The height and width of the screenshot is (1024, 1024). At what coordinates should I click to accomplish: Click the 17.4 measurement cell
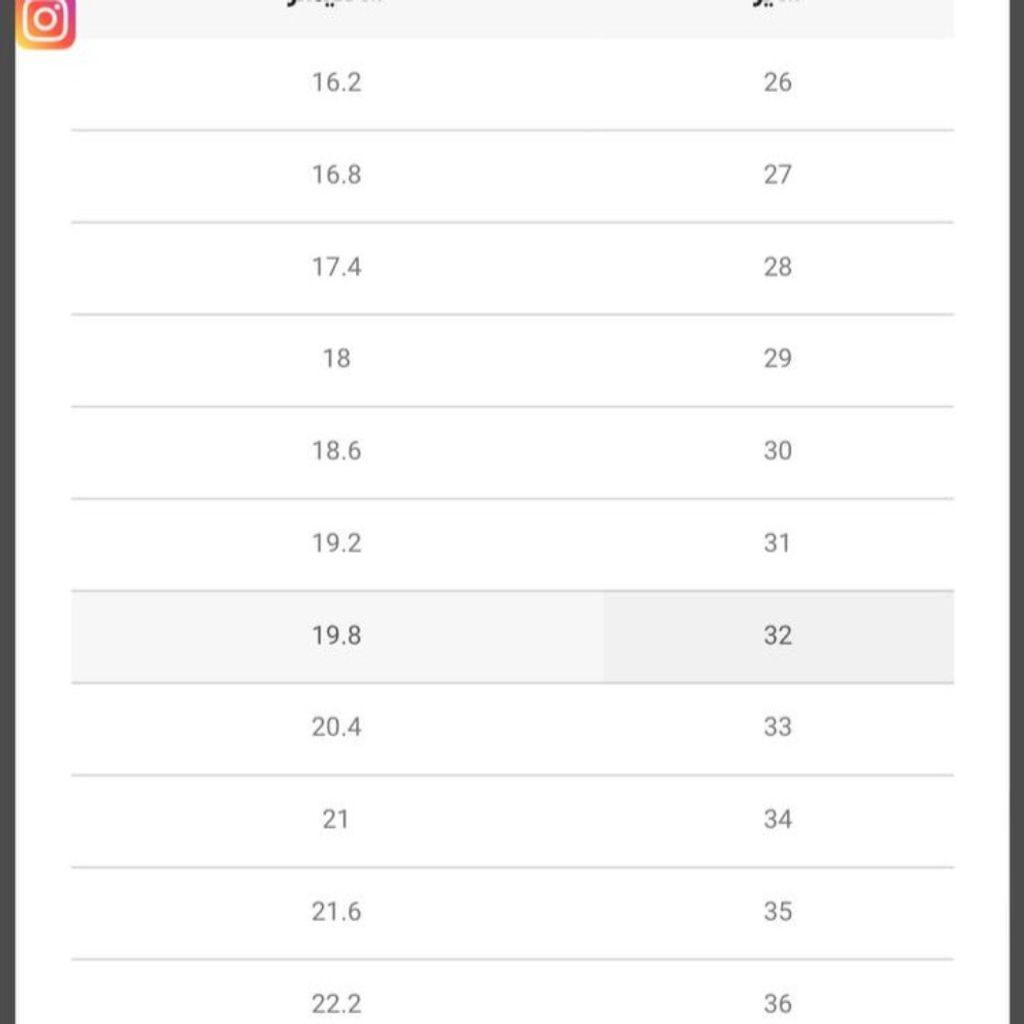pos(336,267)
